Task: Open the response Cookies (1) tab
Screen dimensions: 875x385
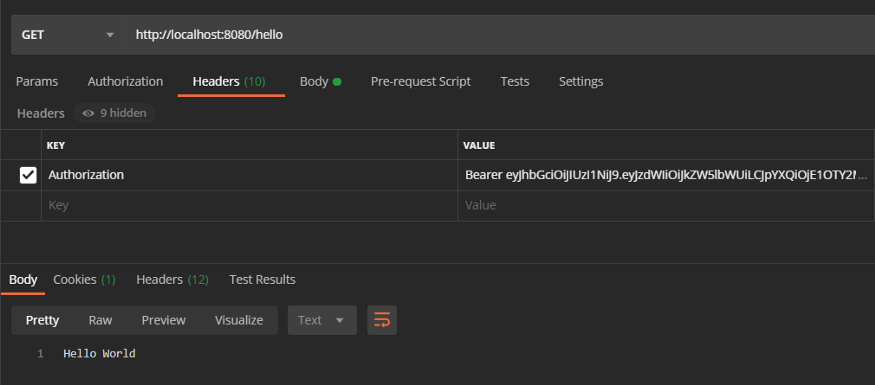Action: click(x=84, y=280)
